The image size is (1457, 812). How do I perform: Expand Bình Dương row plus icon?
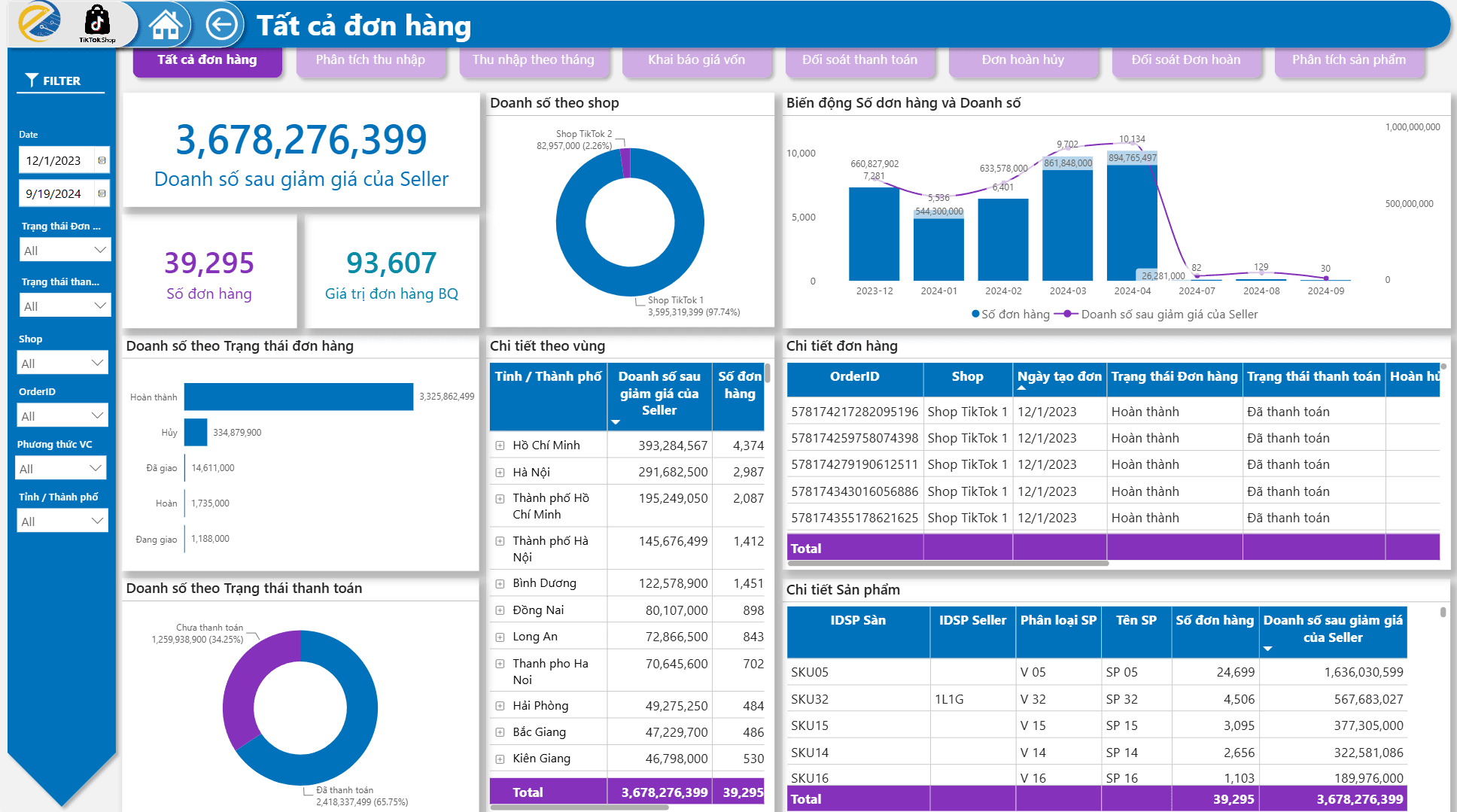(500, 583)
